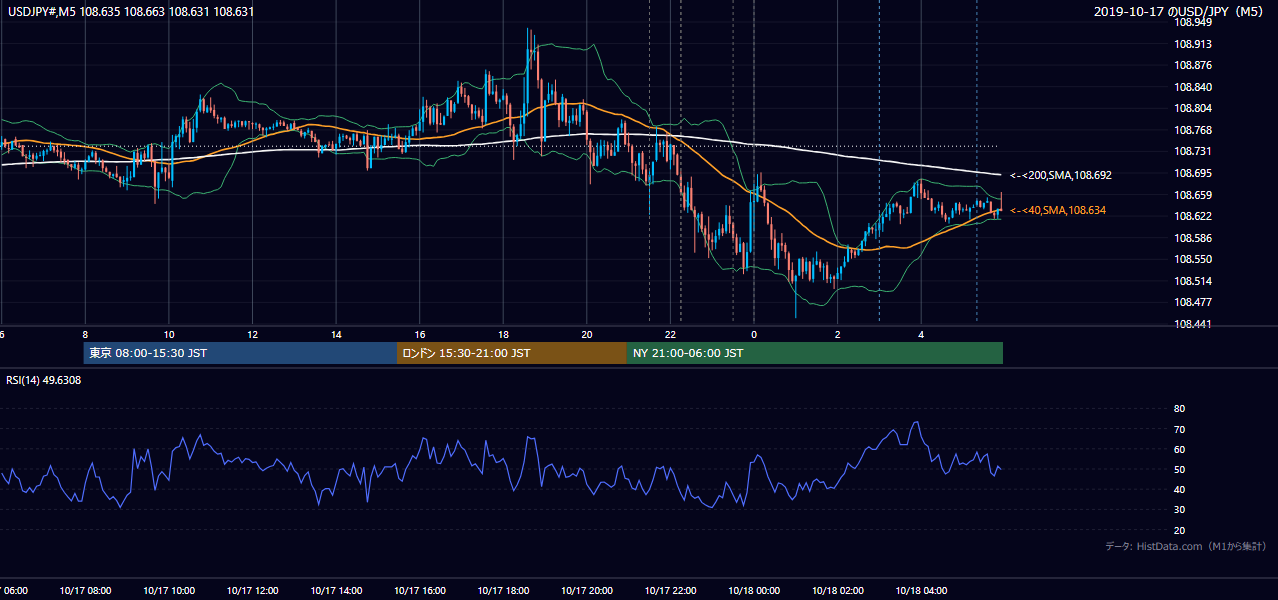Viewport: 1278px width, 600px height.
Task: Click the bottom date label 10/17 18:00
Action: [503, 591]
